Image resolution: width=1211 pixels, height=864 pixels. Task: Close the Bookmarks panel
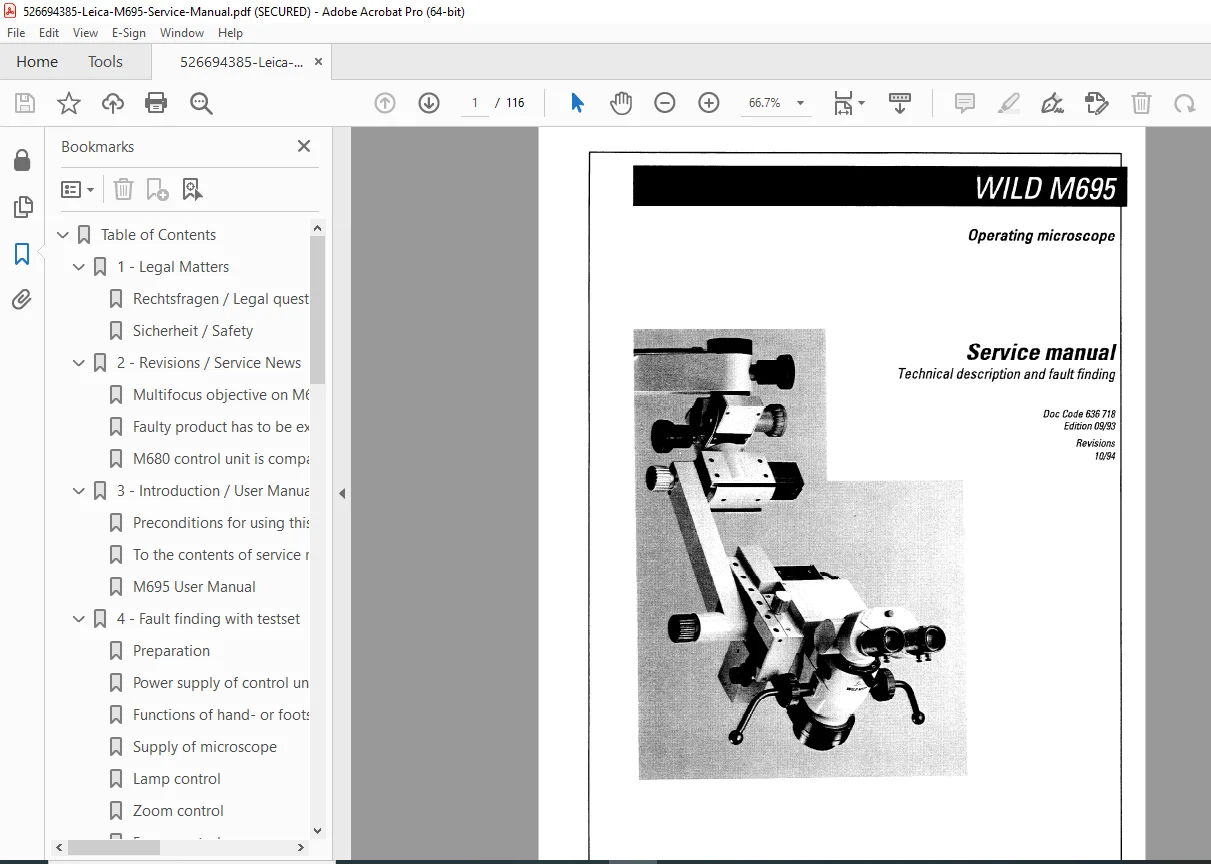pyautogui.click(x=304, y=146)
